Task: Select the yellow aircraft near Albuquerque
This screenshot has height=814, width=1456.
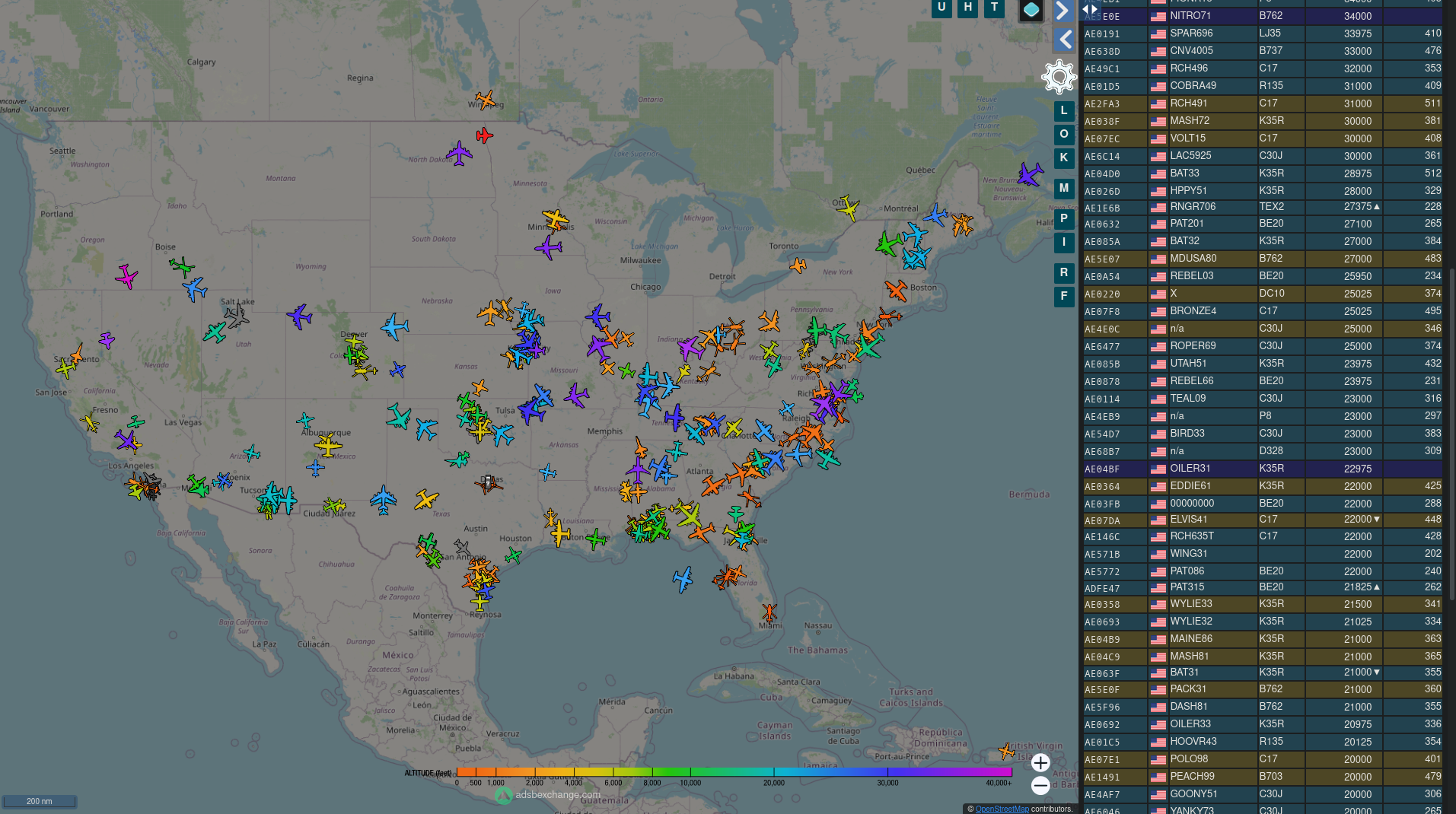Action: (x=328, y=445)
